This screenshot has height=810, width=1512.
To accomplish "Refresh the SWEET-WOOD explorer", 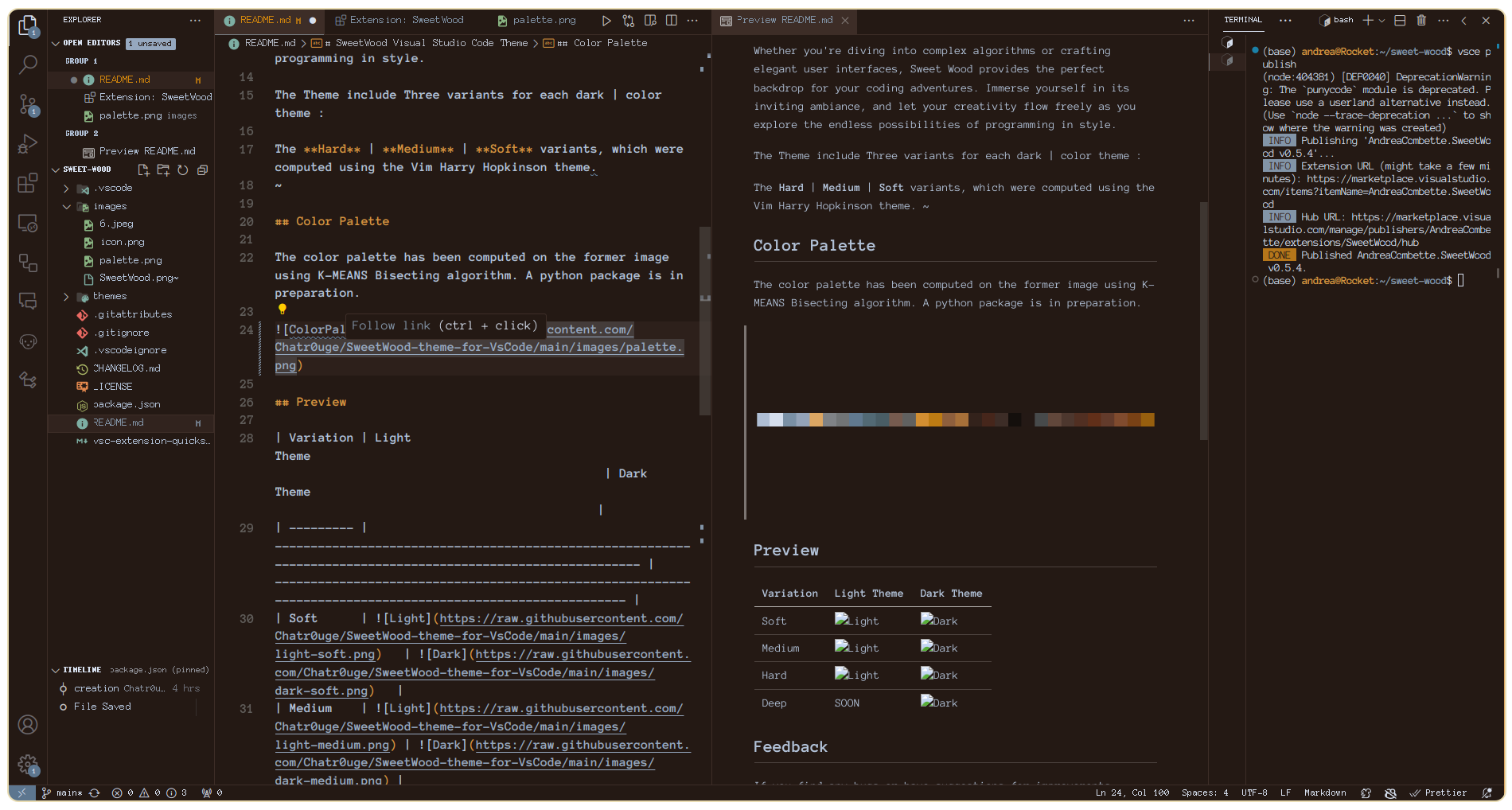I will tap(183, 169).
